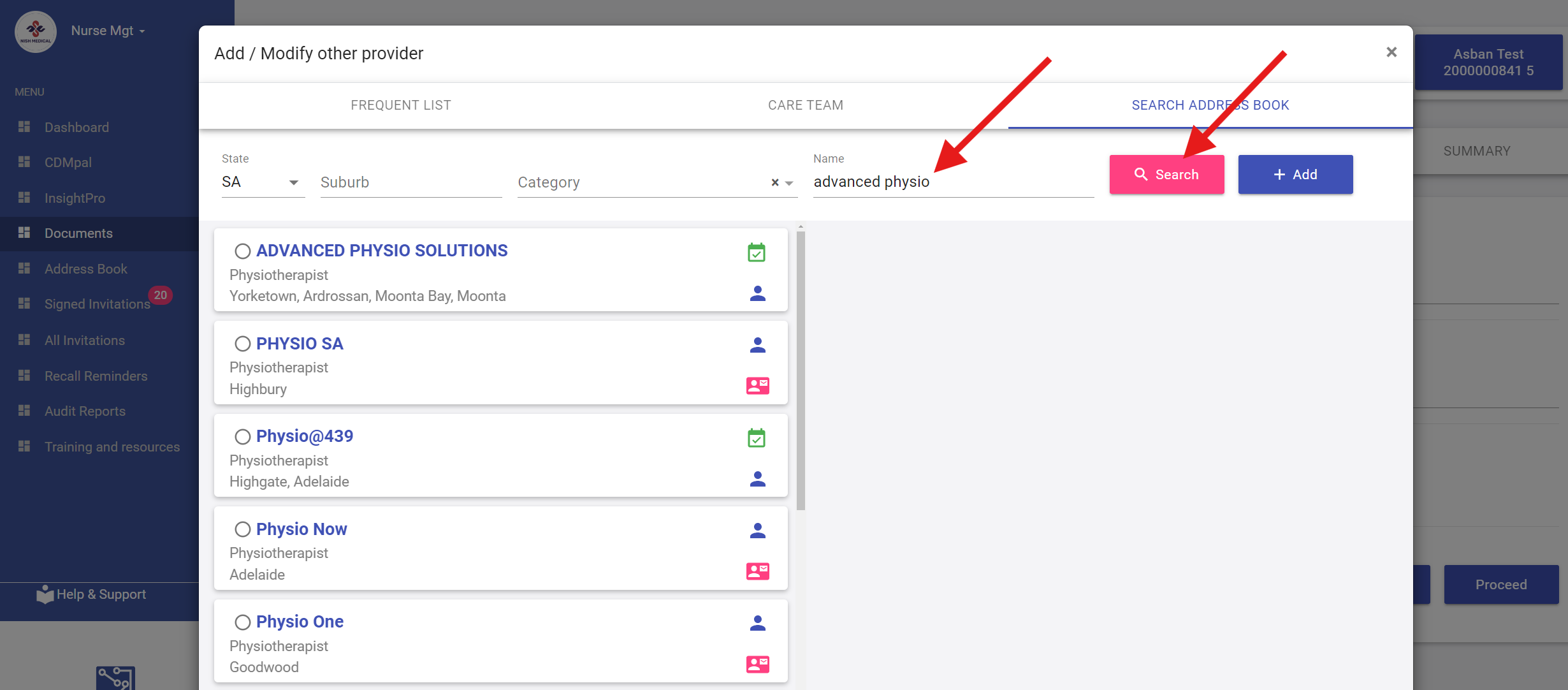Go to Address Book in the menu
The height and width of the screenshot is (690, 1568).
(86, 269)
